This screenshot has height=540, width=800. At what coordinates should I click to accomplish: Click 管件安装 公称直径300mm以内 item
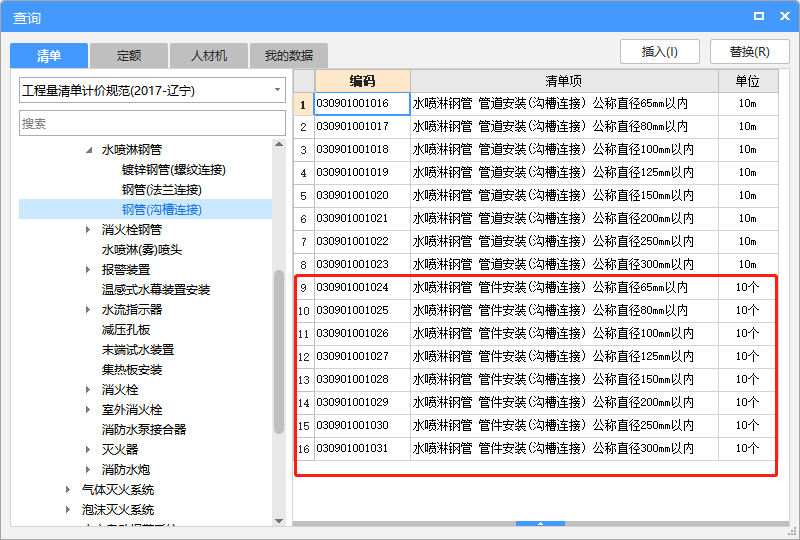click(564, 448)
